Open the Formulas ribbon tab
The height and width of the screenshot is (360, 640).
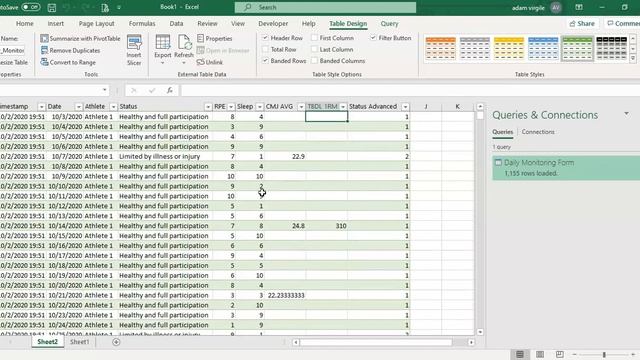[142, 24]
